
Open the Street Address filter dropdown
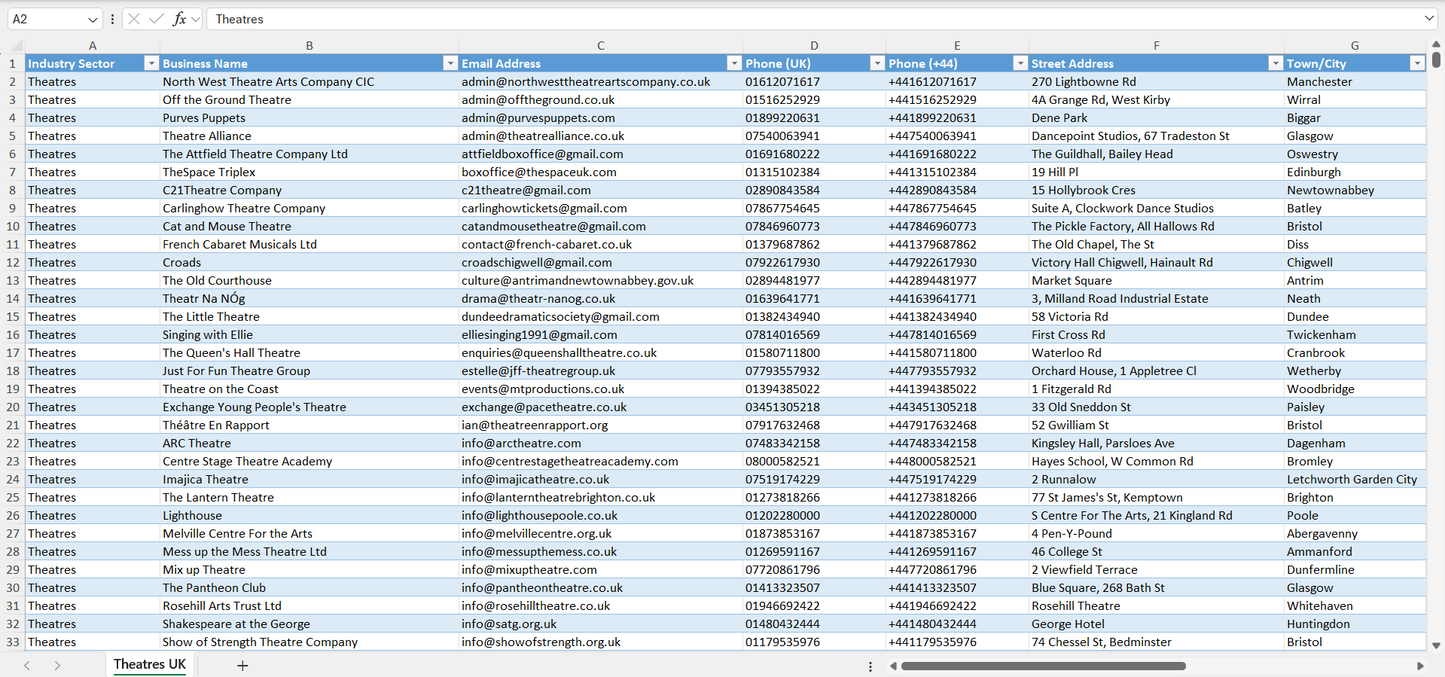[x=1275, y=63]
